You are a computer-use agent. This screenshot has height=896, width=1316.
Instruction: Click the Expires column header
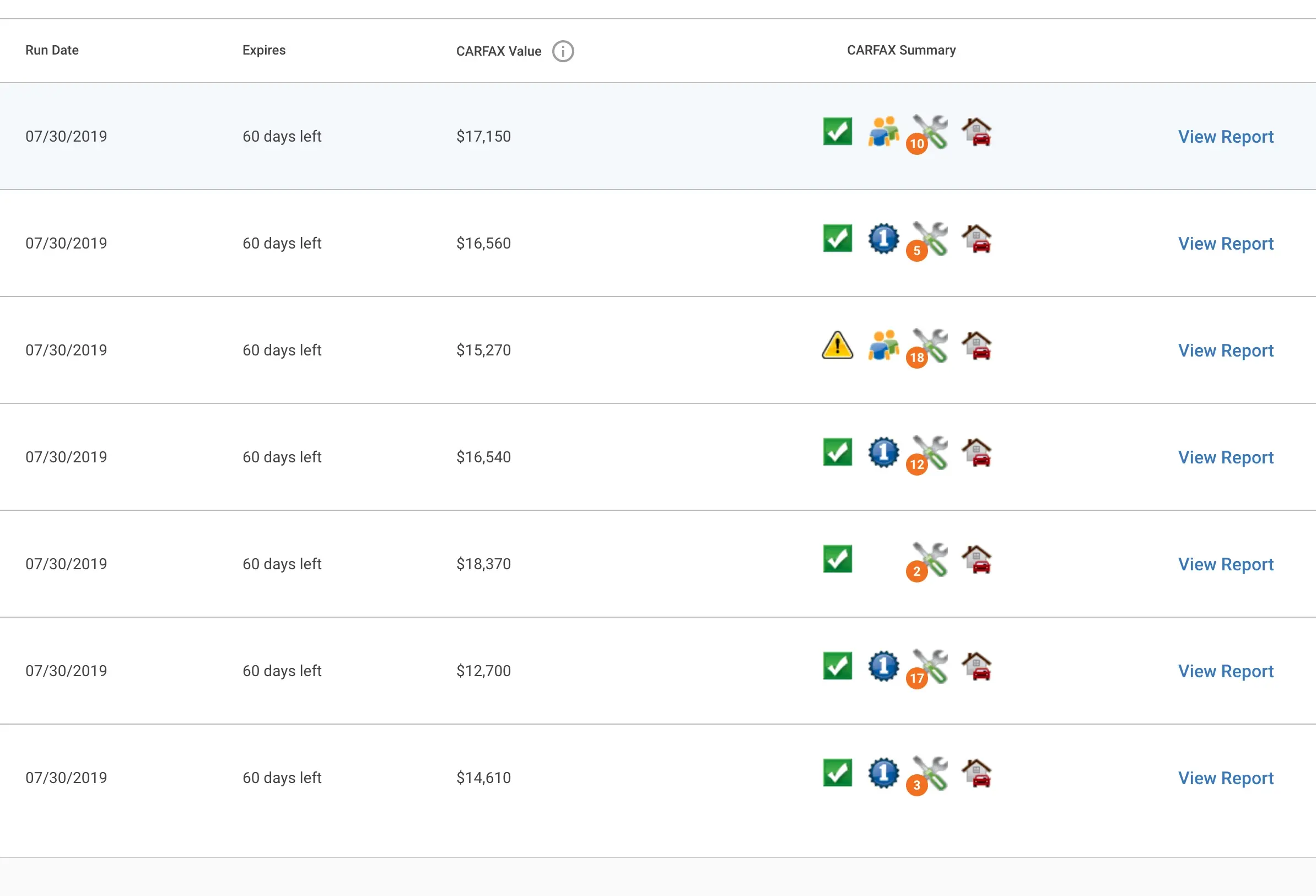coord(264,50)
